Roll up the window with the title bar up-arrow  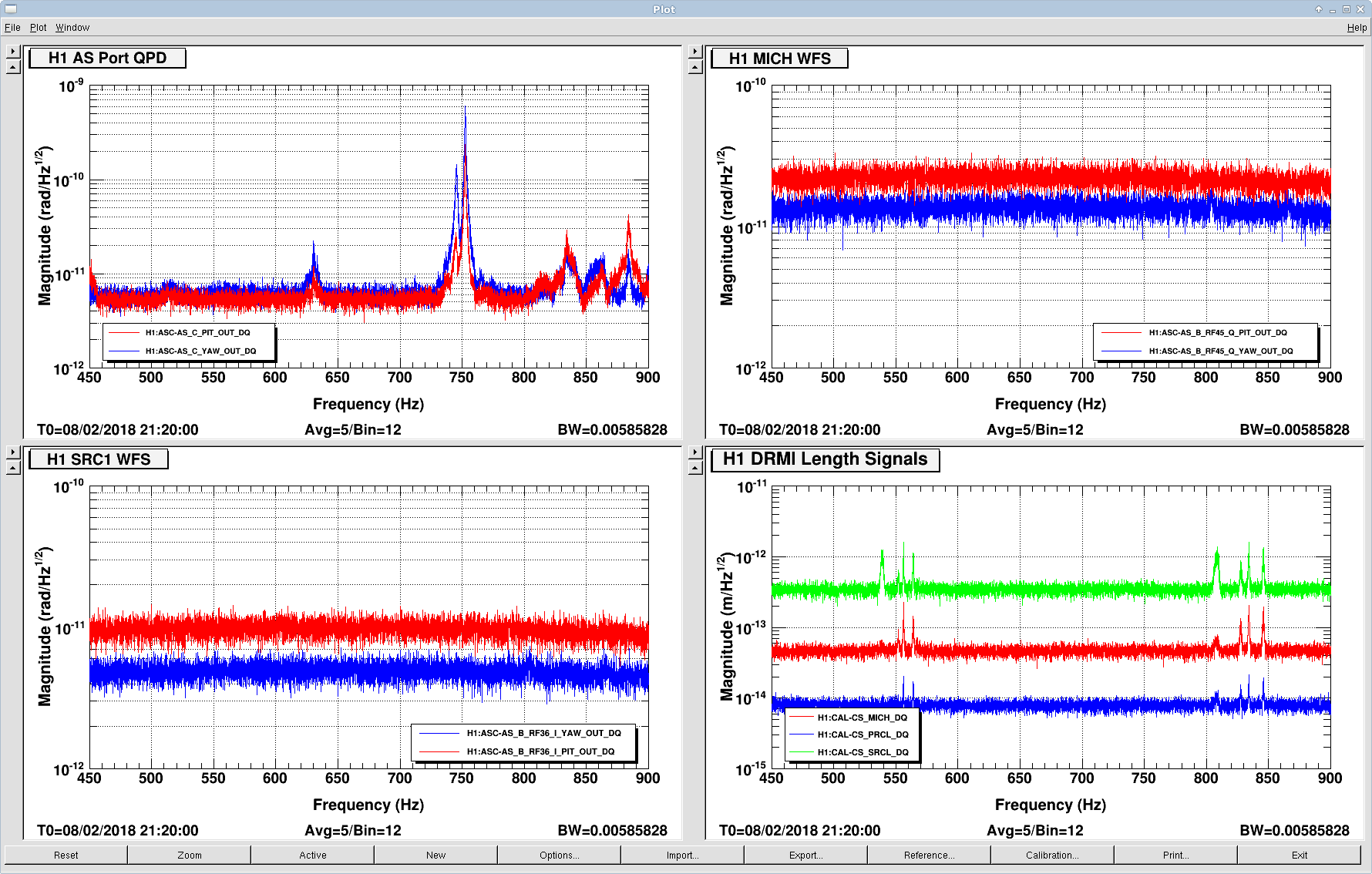(1319, 9)
